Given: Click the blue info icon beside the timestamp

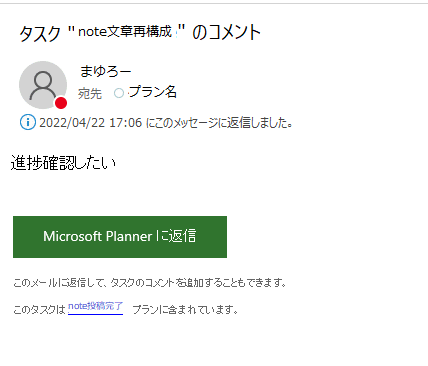Looking at the screenshot, I should click(x=28, y=122).
